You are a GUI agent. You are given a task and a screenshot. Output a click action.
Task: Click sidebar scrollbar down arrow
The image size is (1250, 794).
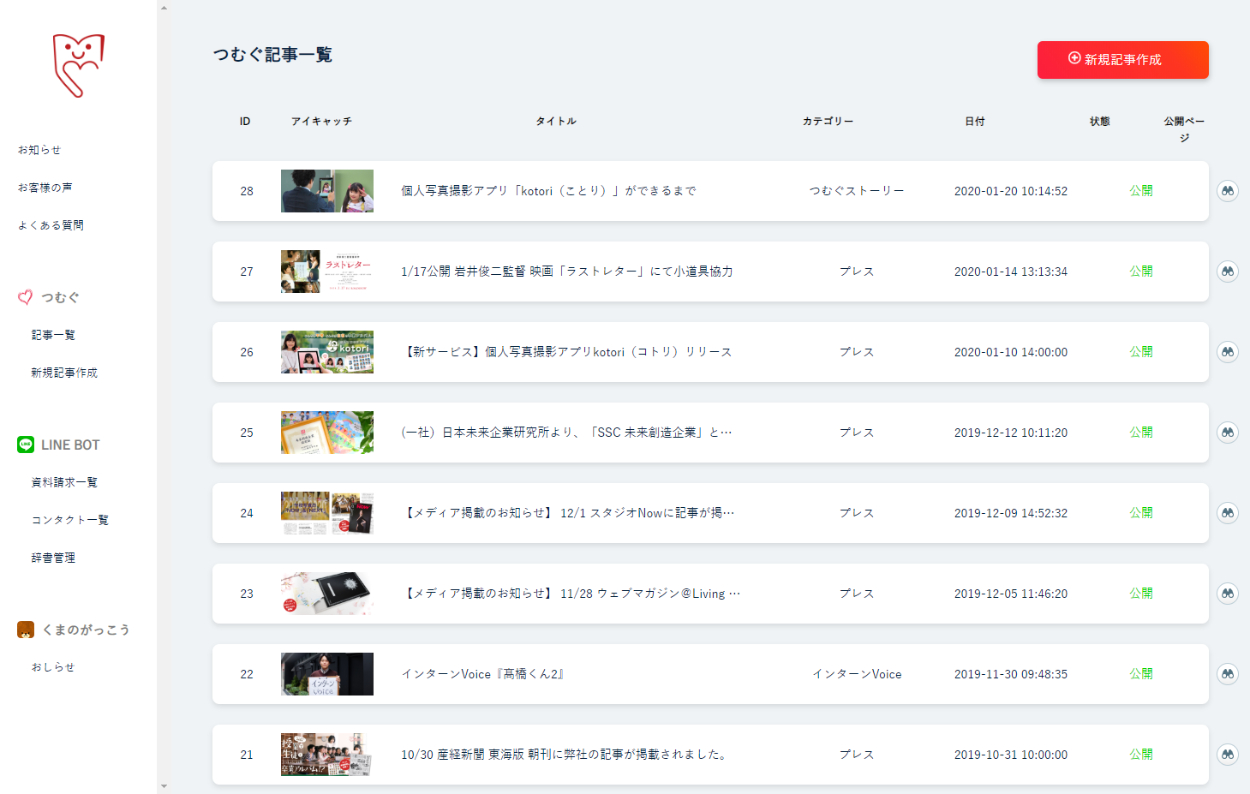164,786
